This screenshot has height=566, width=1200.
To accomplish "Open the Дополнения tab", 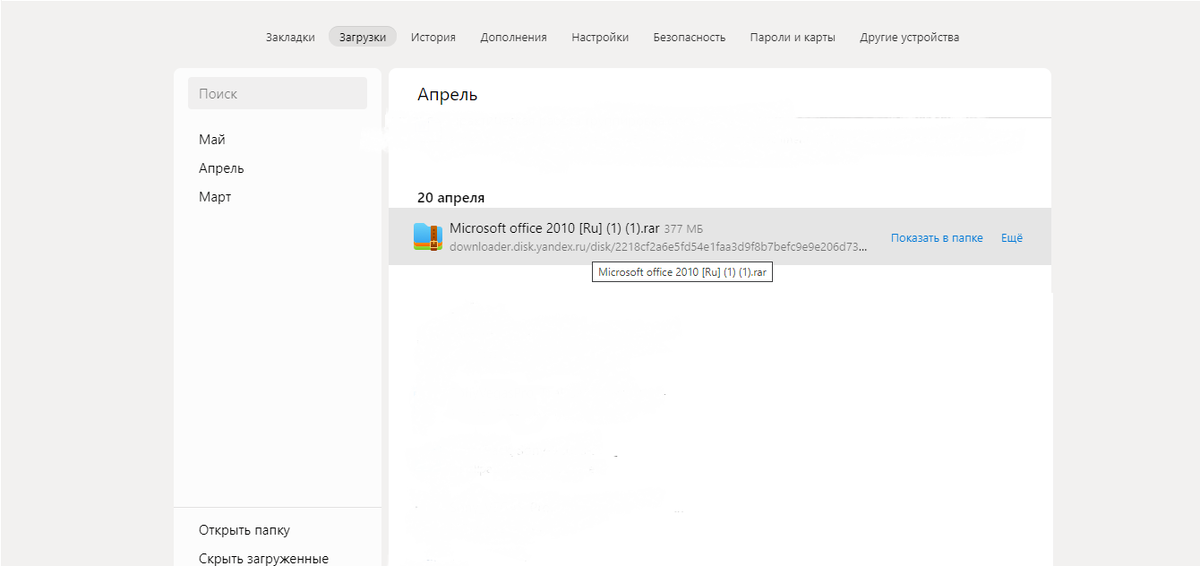I will (513, 37).
